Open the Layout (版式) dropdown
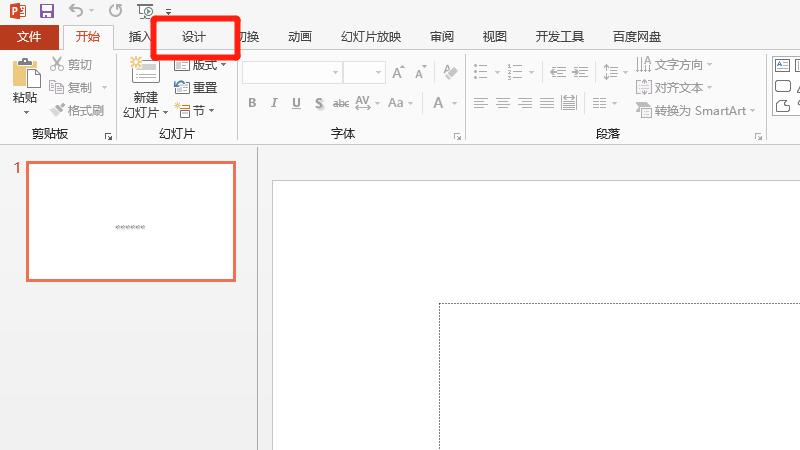800x450 pixels. (200, 64)
